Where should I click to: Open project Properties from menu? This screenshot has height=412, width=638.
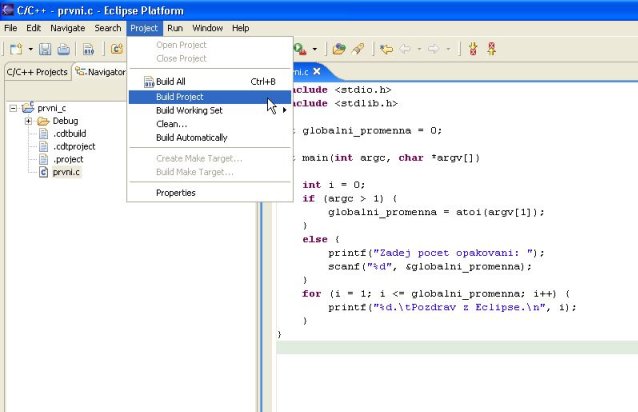pos(210,193)
